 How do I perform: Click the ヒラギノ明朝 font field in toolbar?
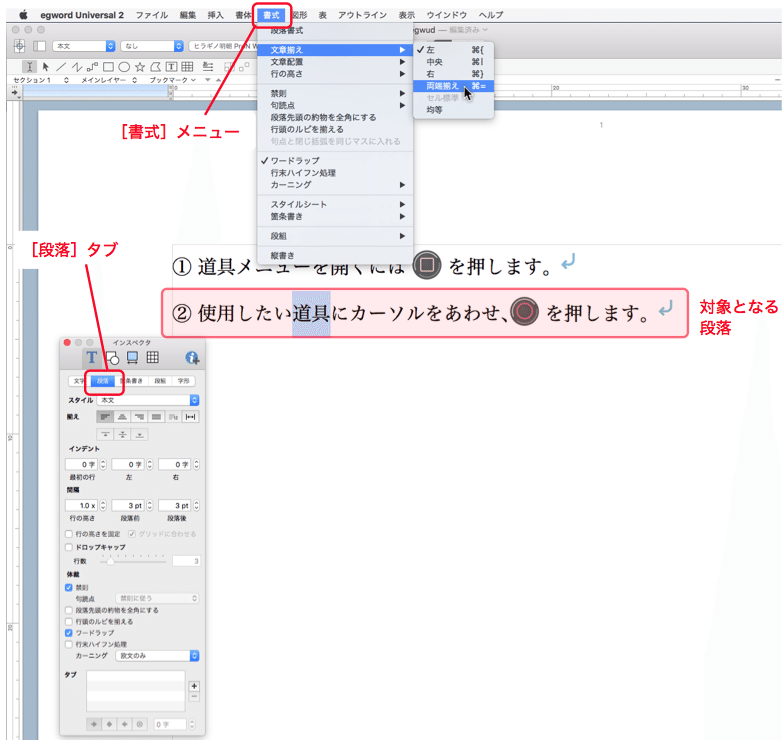coord(223,46)
